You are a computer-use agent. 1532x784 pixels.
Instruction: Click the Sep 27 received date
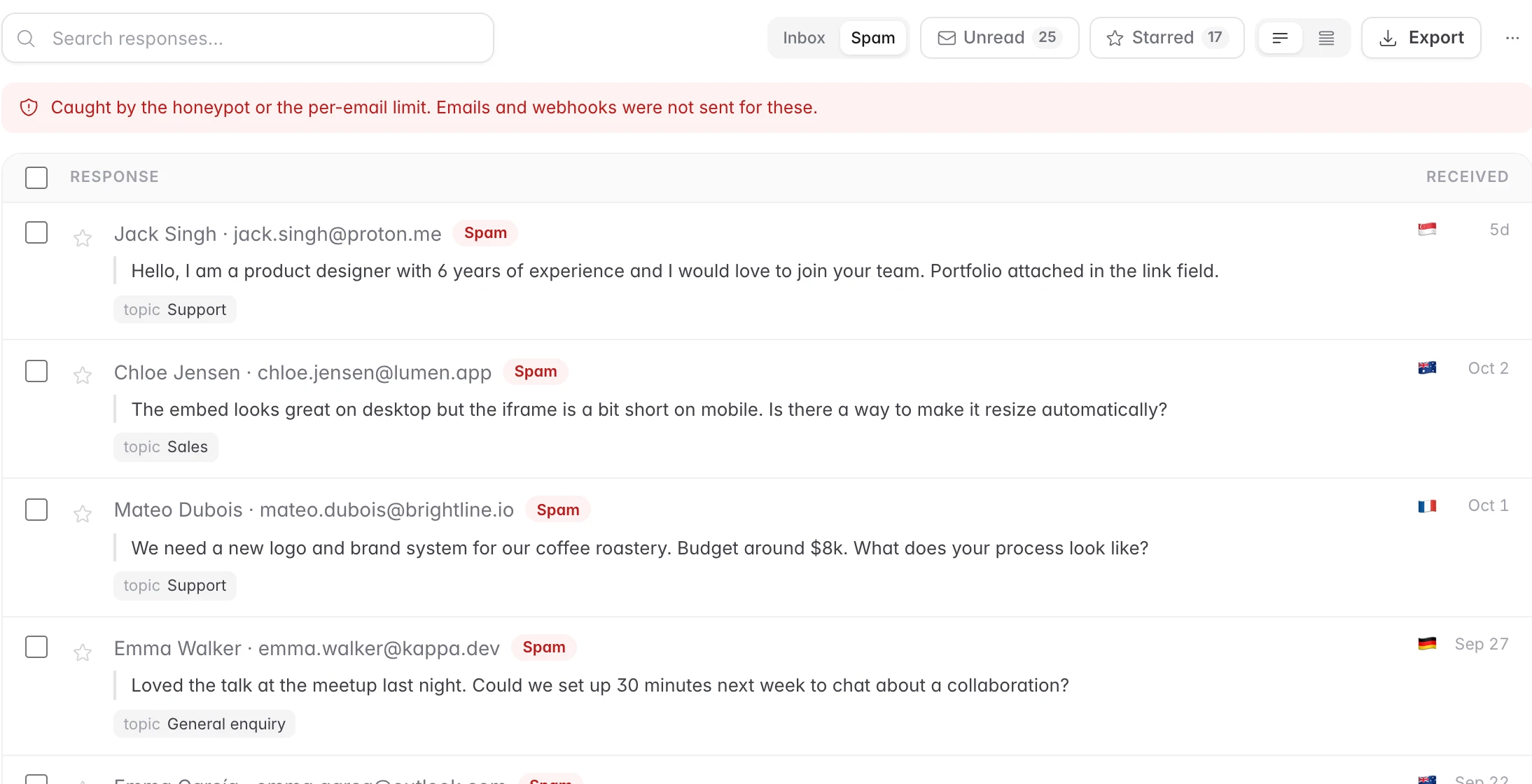pyautogui.click(x=1482, y=644)
